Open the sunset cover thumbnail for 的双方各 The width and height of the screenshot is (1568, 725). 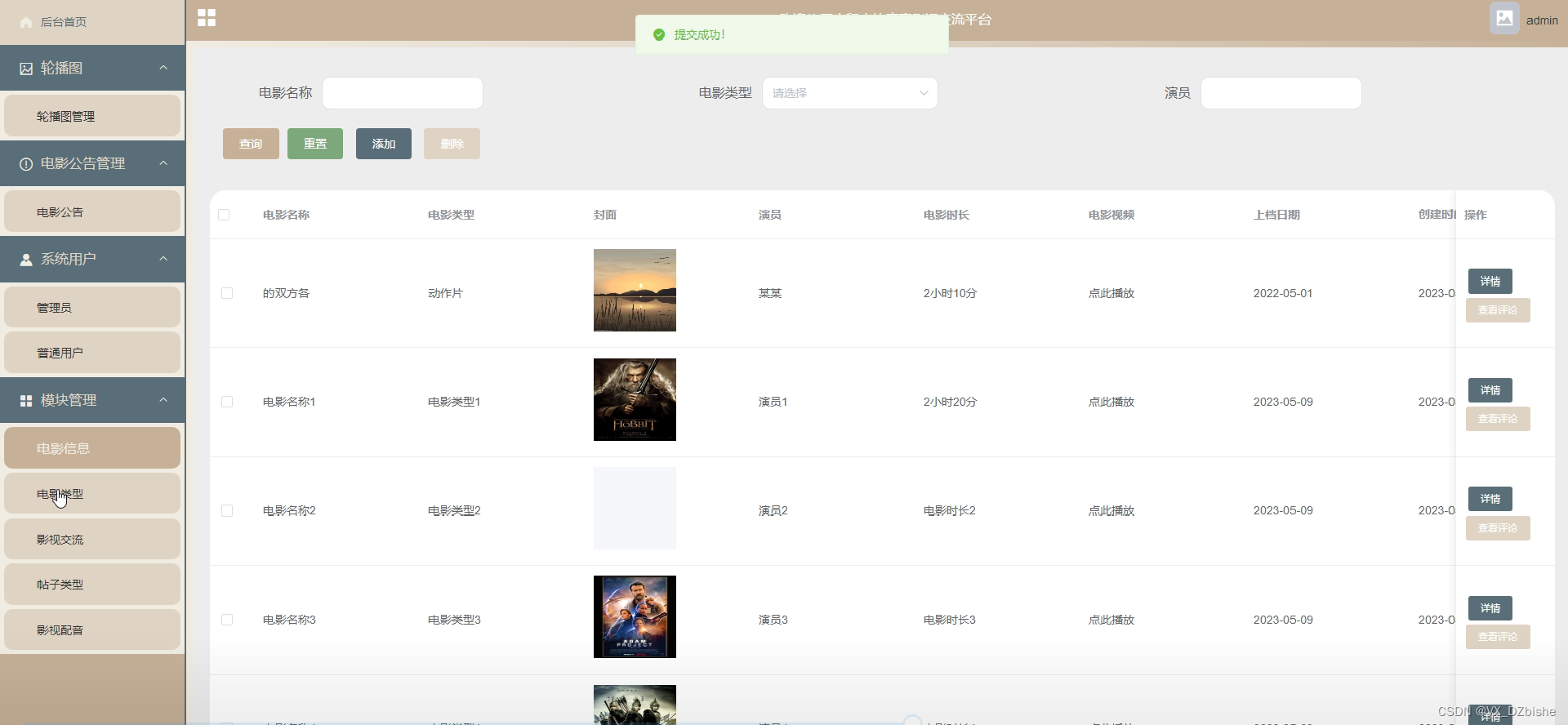tap(635, 290)
